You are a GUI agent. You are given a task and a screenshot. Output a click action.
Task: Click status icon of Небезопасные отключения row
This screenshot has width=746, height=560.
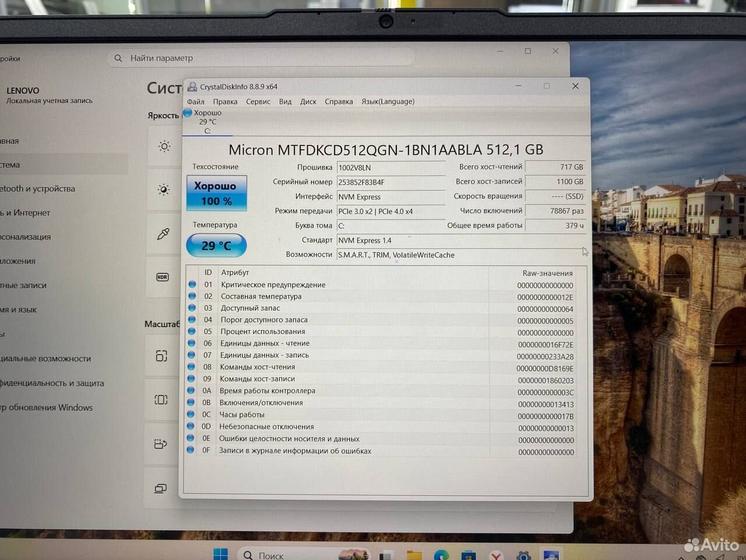pos(190,426)
